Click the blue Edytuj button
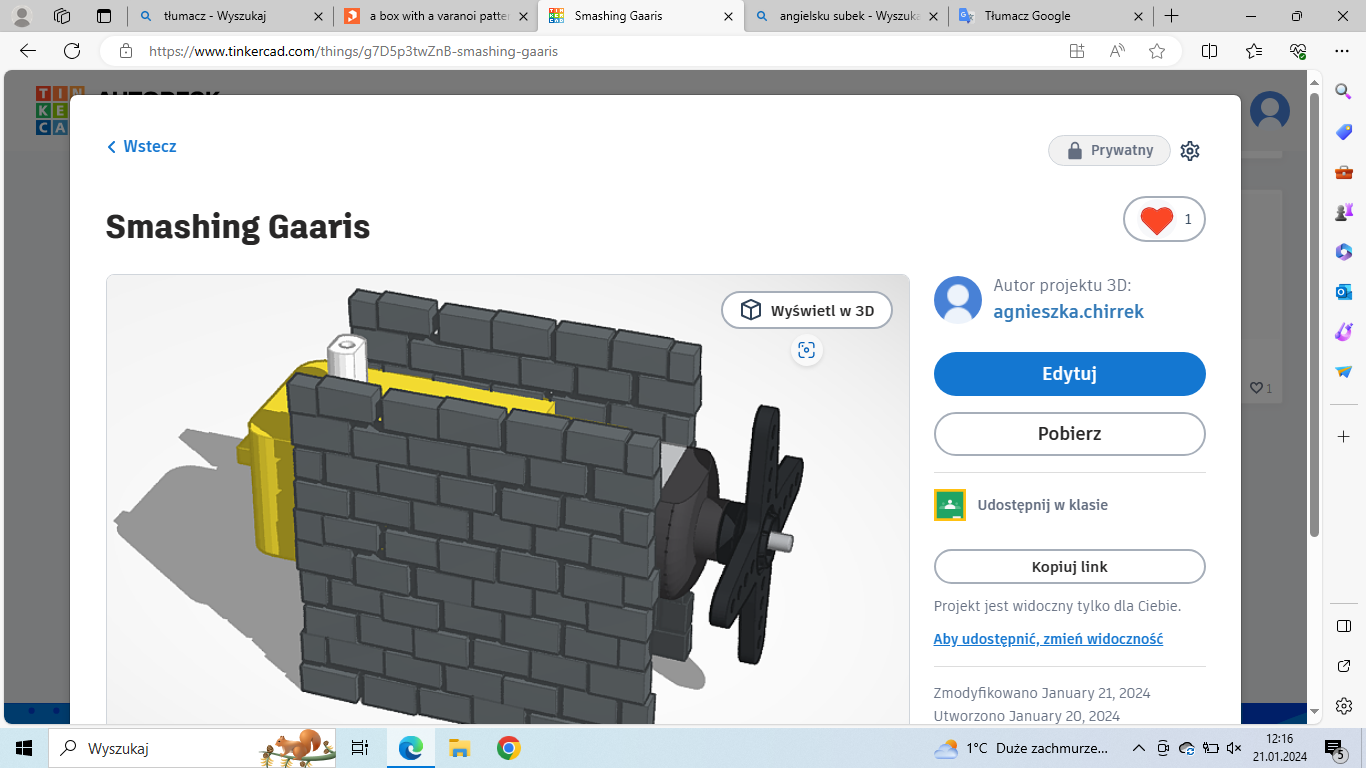Viewport: 1366px width, 768px height. [1069, 374]
